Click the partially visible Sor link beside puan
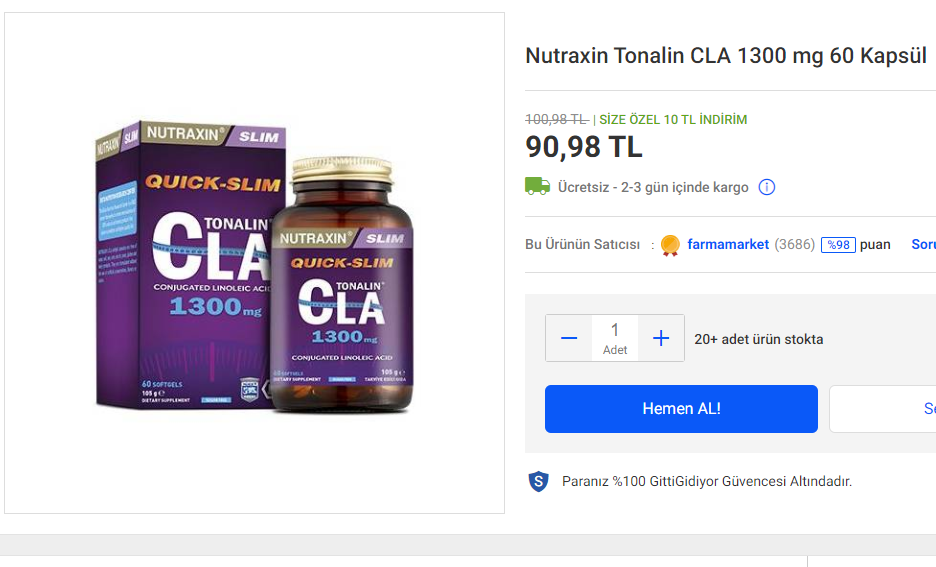This screenshot has height=567, width=936. tap(923, 245)
